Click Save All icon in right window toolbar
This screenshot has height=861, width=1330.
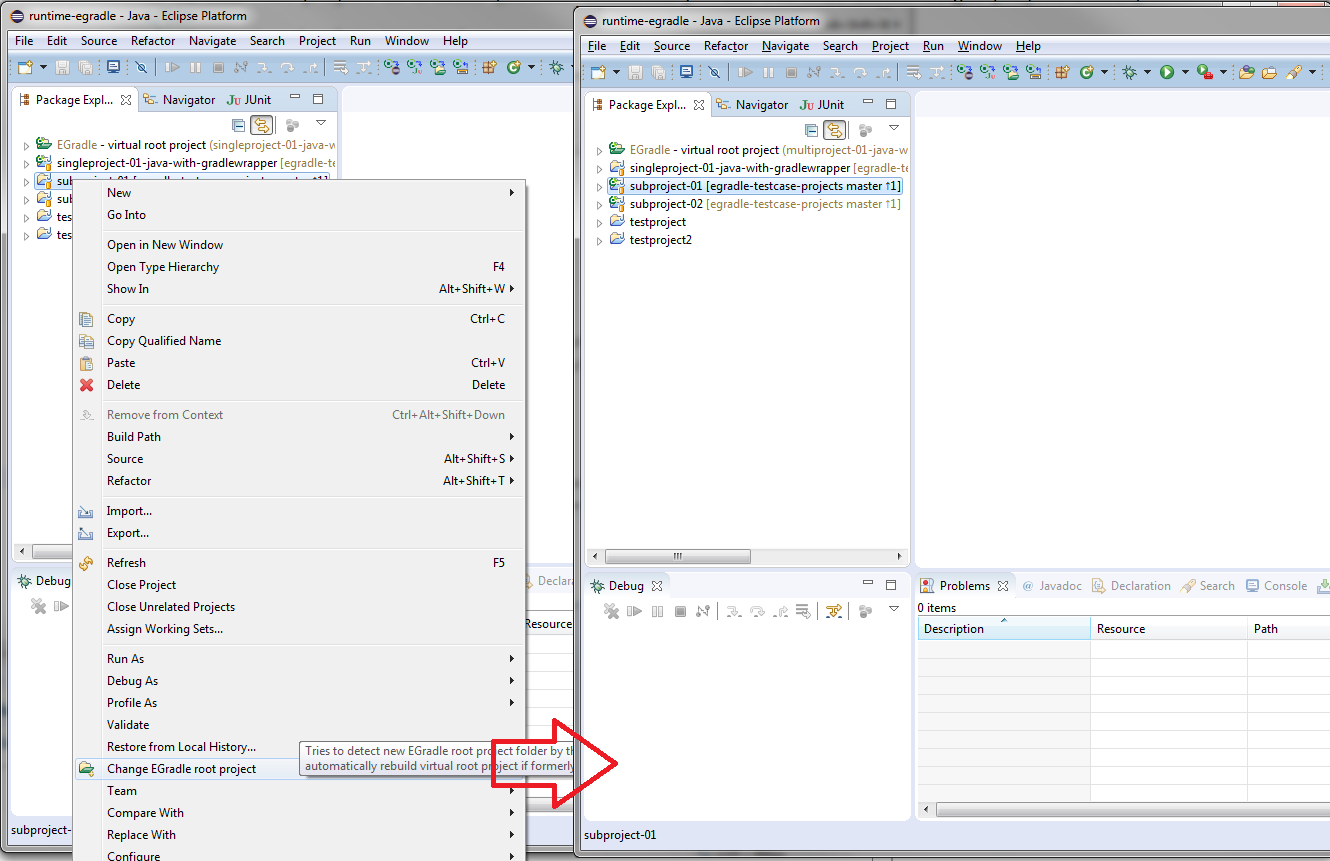pos(659,72)
